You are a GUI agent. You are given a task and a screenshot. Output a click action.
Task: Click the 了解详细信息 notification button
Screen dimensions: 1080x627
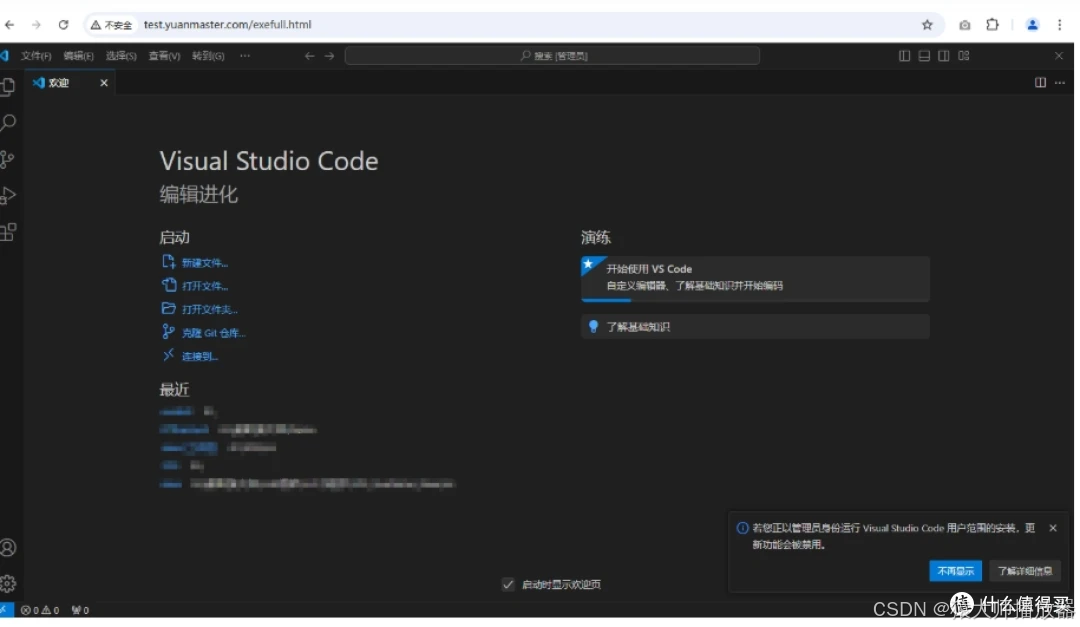(x=1025, y=571)
